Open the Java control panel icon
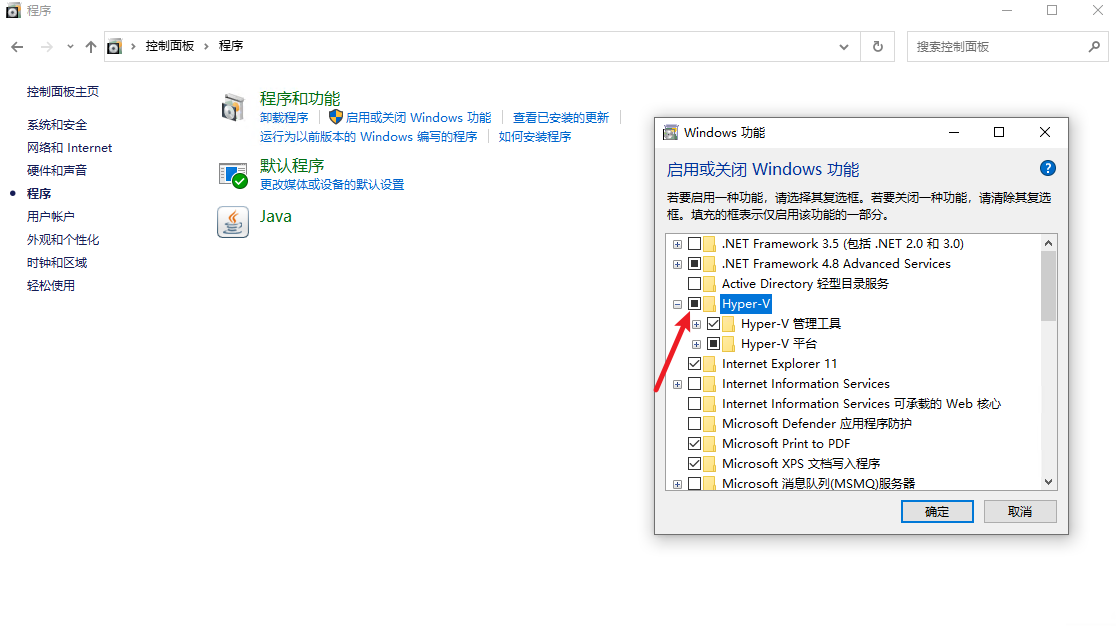The width and height of the screenshot is (1116, 626). [232, 222]
